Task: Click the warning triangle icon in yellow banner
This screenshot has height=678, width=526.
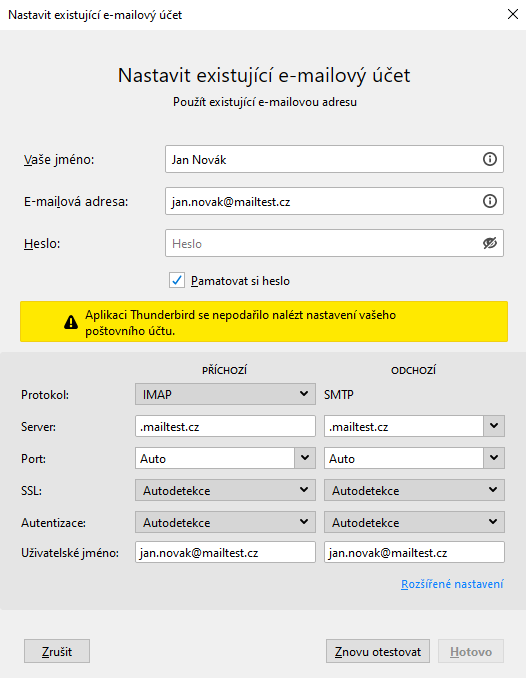Action: (x=71, y=322)
